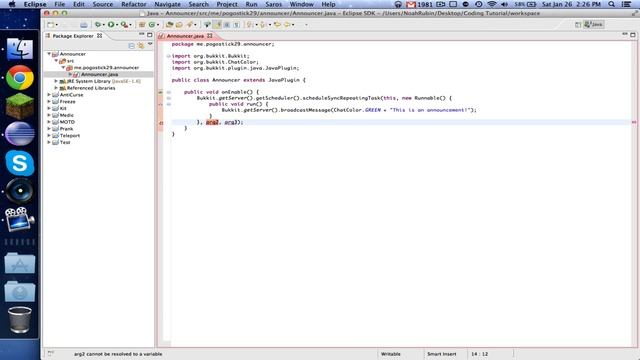Open the Refactor menu

pyautogui.click(x=133, y=4)
